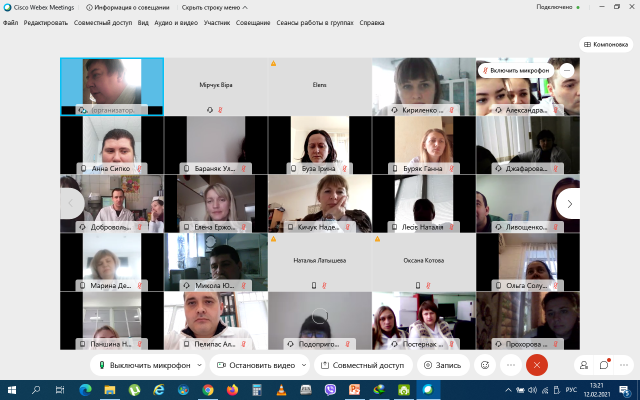Open participants panel icon
The image size is (640, 400).
point(584,365)
